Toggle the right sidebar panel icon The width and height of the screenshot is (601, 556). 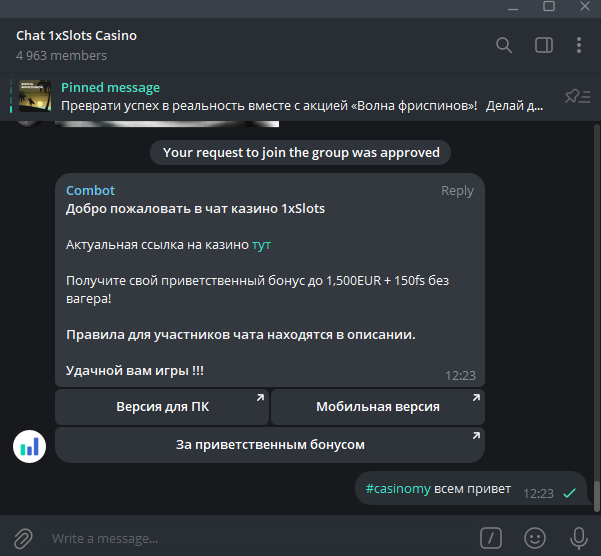[544, 45]
